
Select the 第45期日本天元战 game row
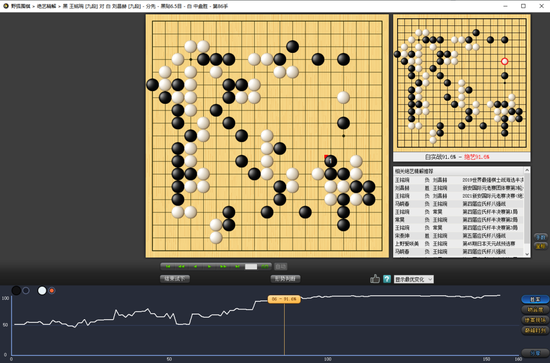pos(459,243)
